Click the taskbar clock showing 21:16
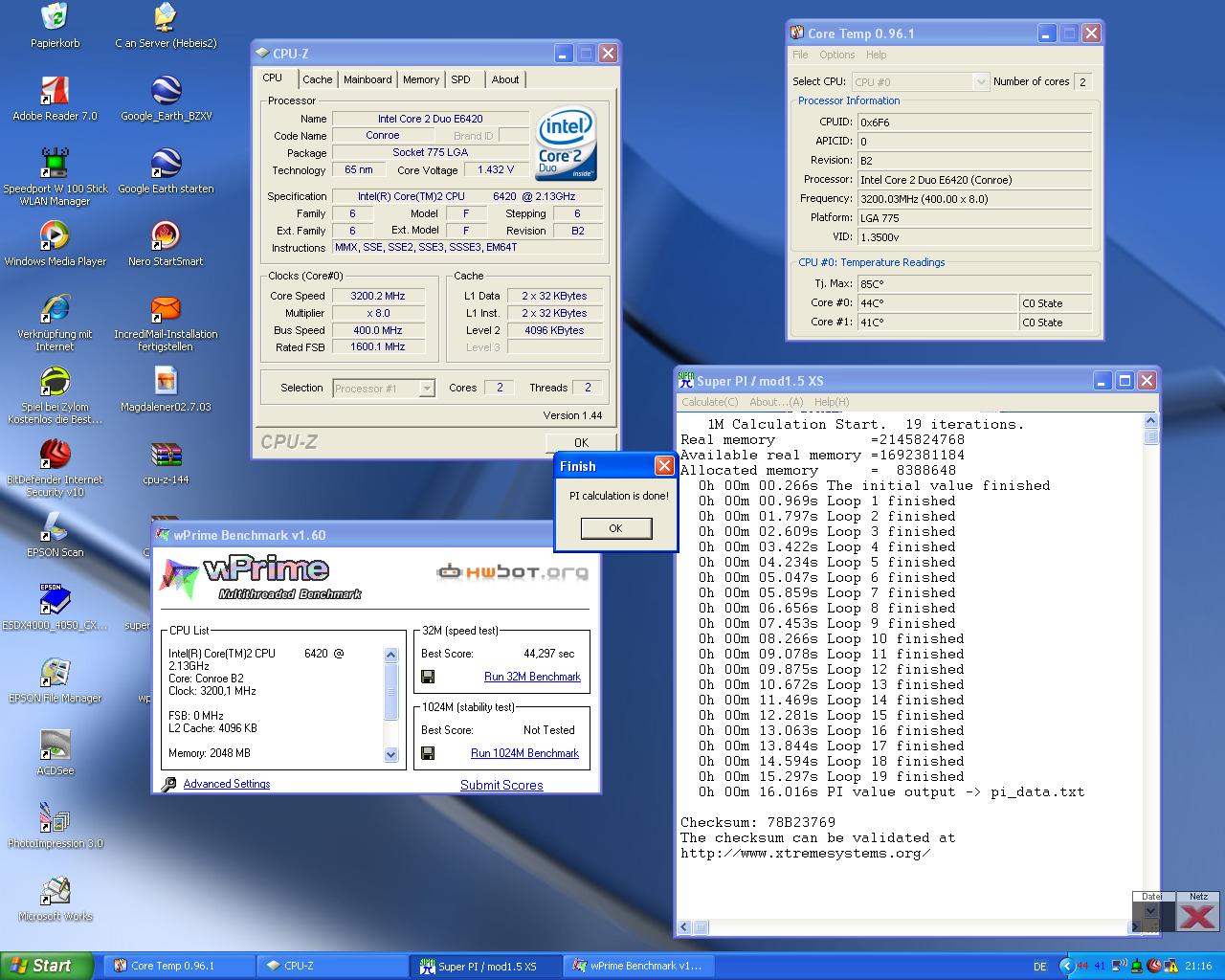The height and width of the screenshot is (980, 1225). (x=1198, y=966)
